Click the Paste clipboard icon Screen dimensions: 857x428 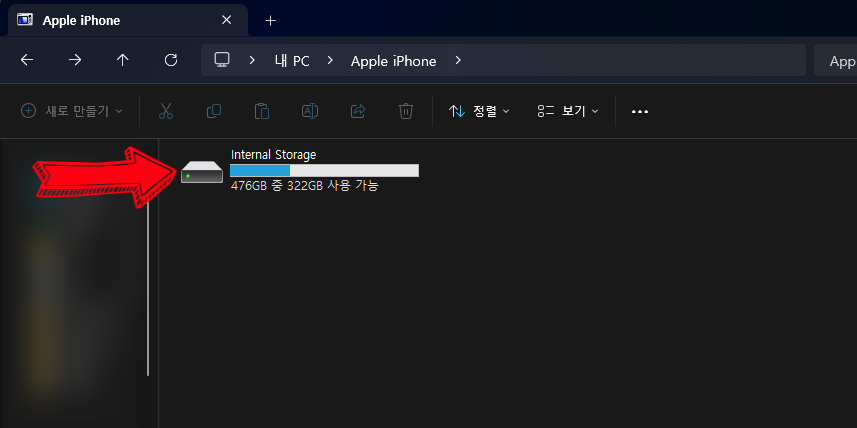click(262, 112)
